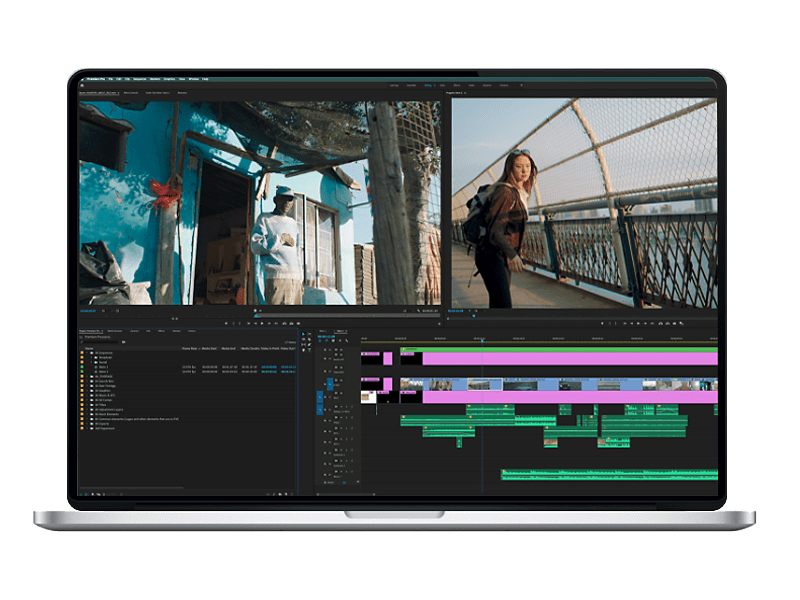Screen dimensions: 800x600
Task: Pick the Type tool from the tools panel
Action: pyautogui.click(x=310, y=350)
